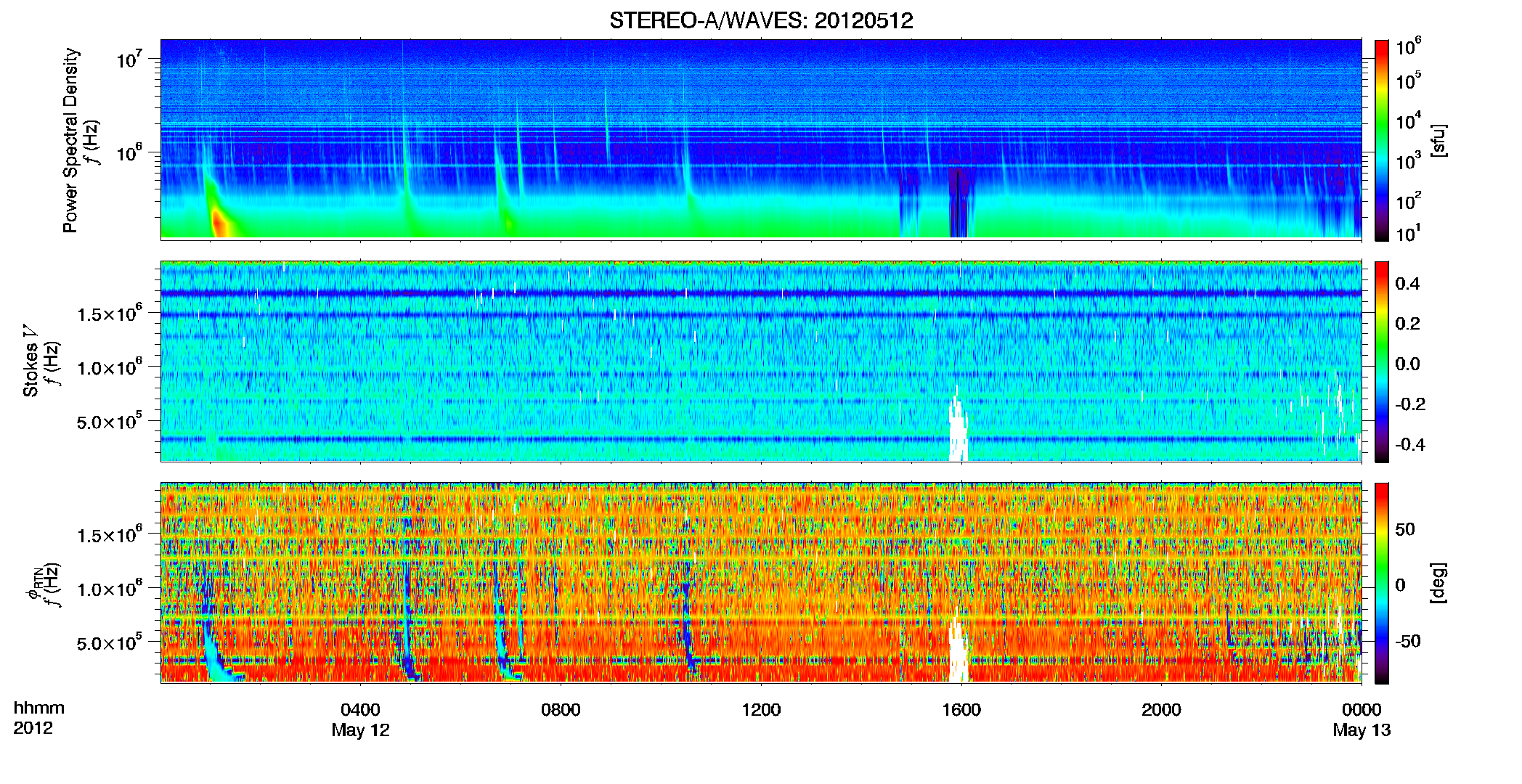Click the 0000 time axis label
The height and width of the screenshot is (784, 1522).
[1362, 709]
